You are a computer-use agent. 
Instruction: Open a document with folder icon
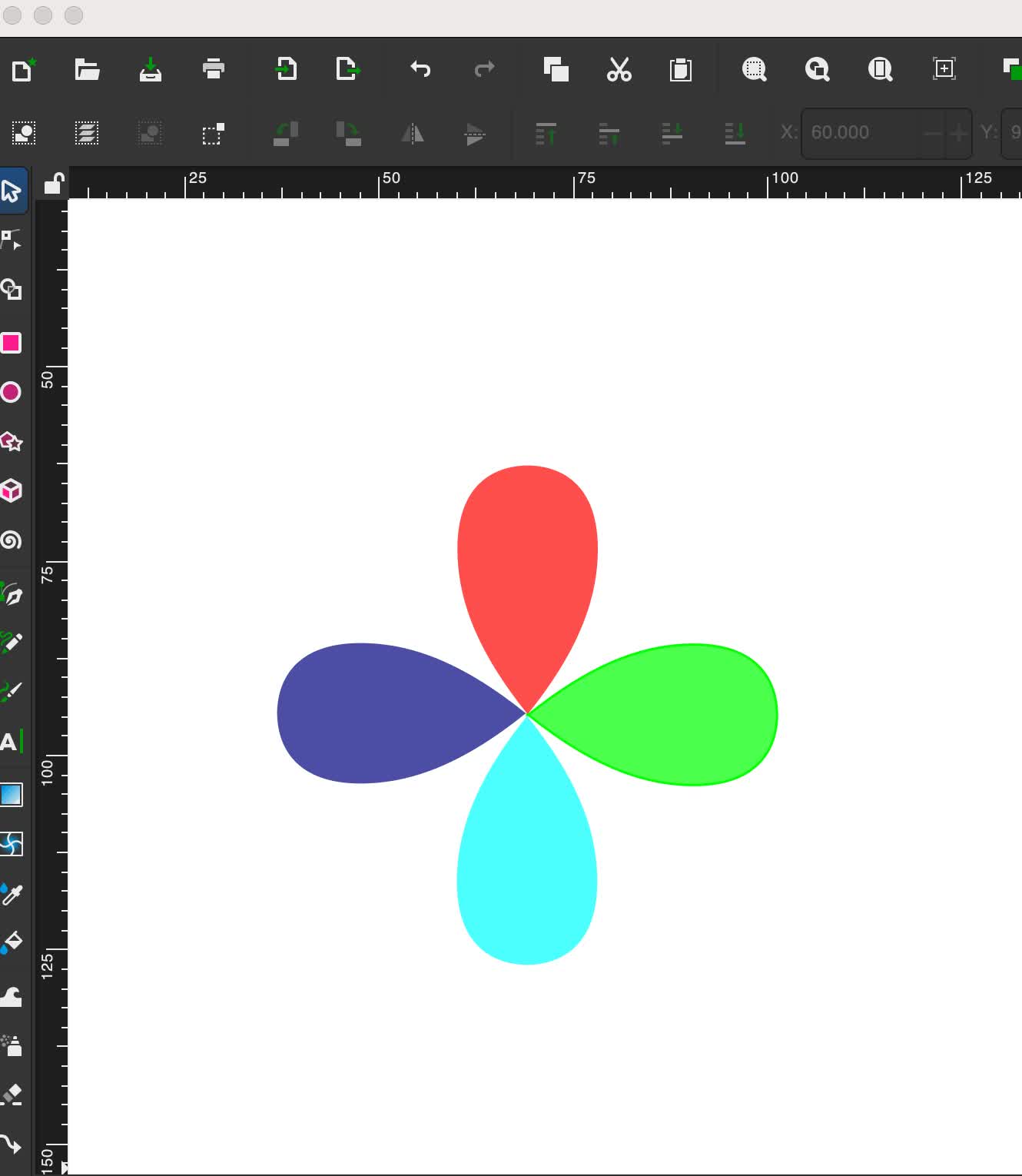coord(87,69)
